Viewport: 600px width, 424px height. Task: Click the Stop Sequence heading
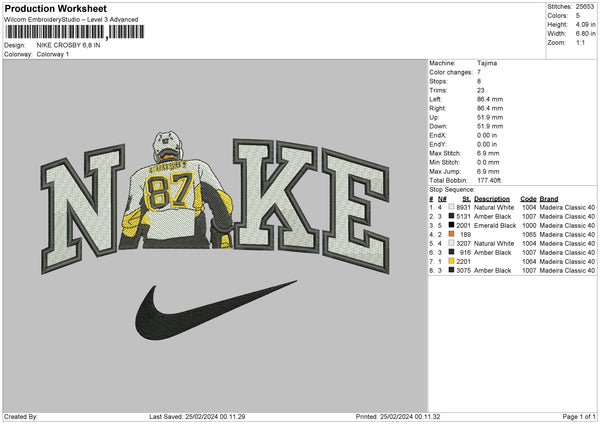point(452,190)
